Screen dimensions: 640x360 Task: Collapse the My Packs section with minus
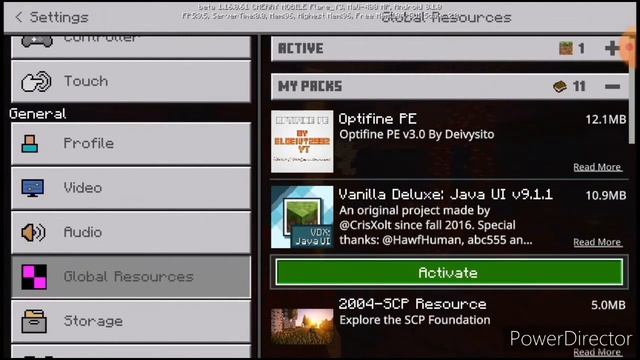click(x=612, y=87)
